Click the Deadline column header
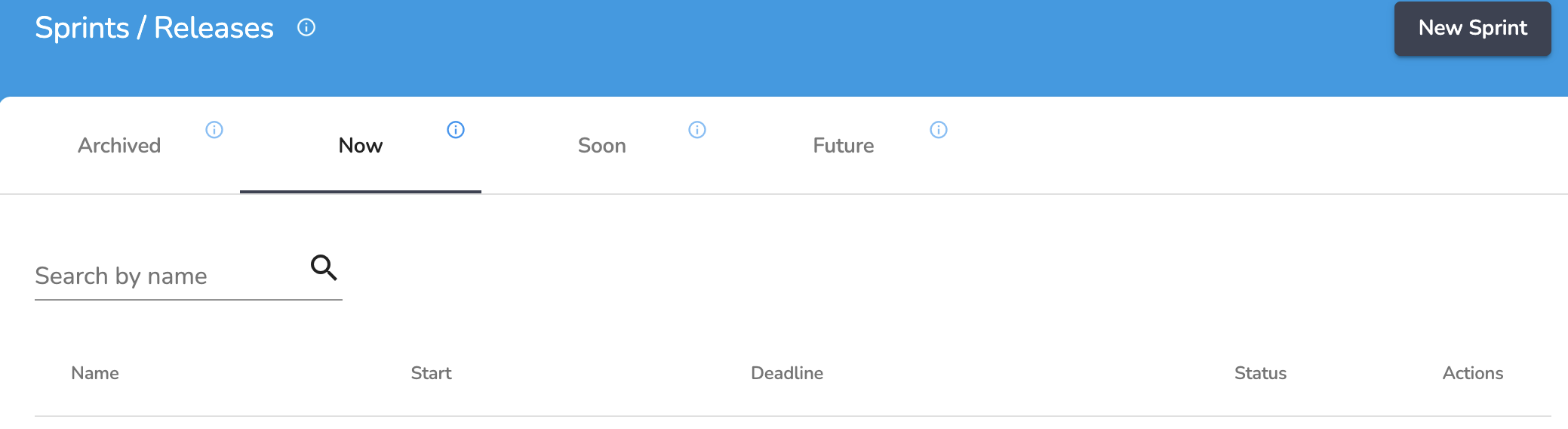The image size is (1568, 429). (x=787, y=373)
